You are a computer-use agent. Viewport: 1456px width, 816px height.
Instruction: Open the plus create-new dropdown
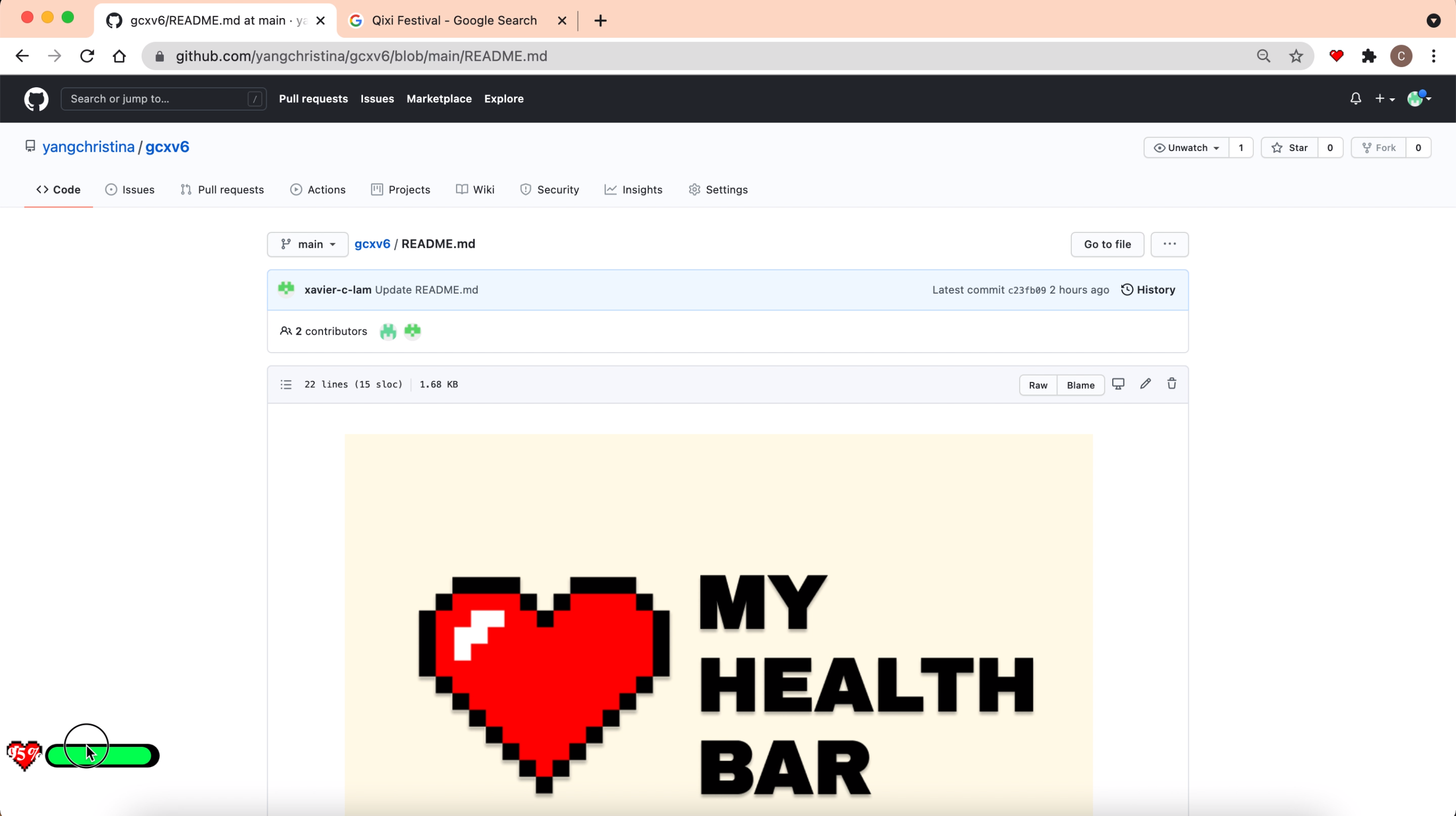[1384, 99]
